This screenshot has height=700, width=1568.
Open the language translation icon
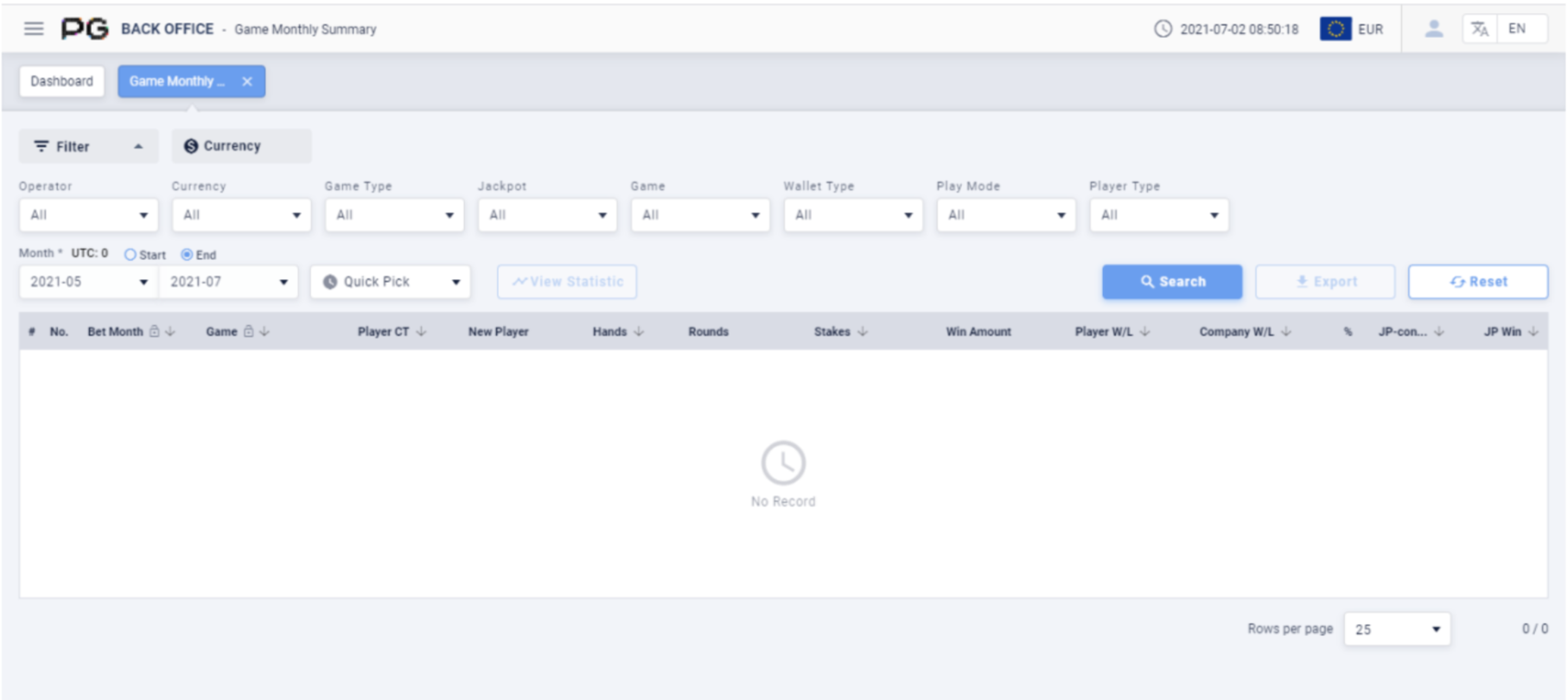point(1479,29)
